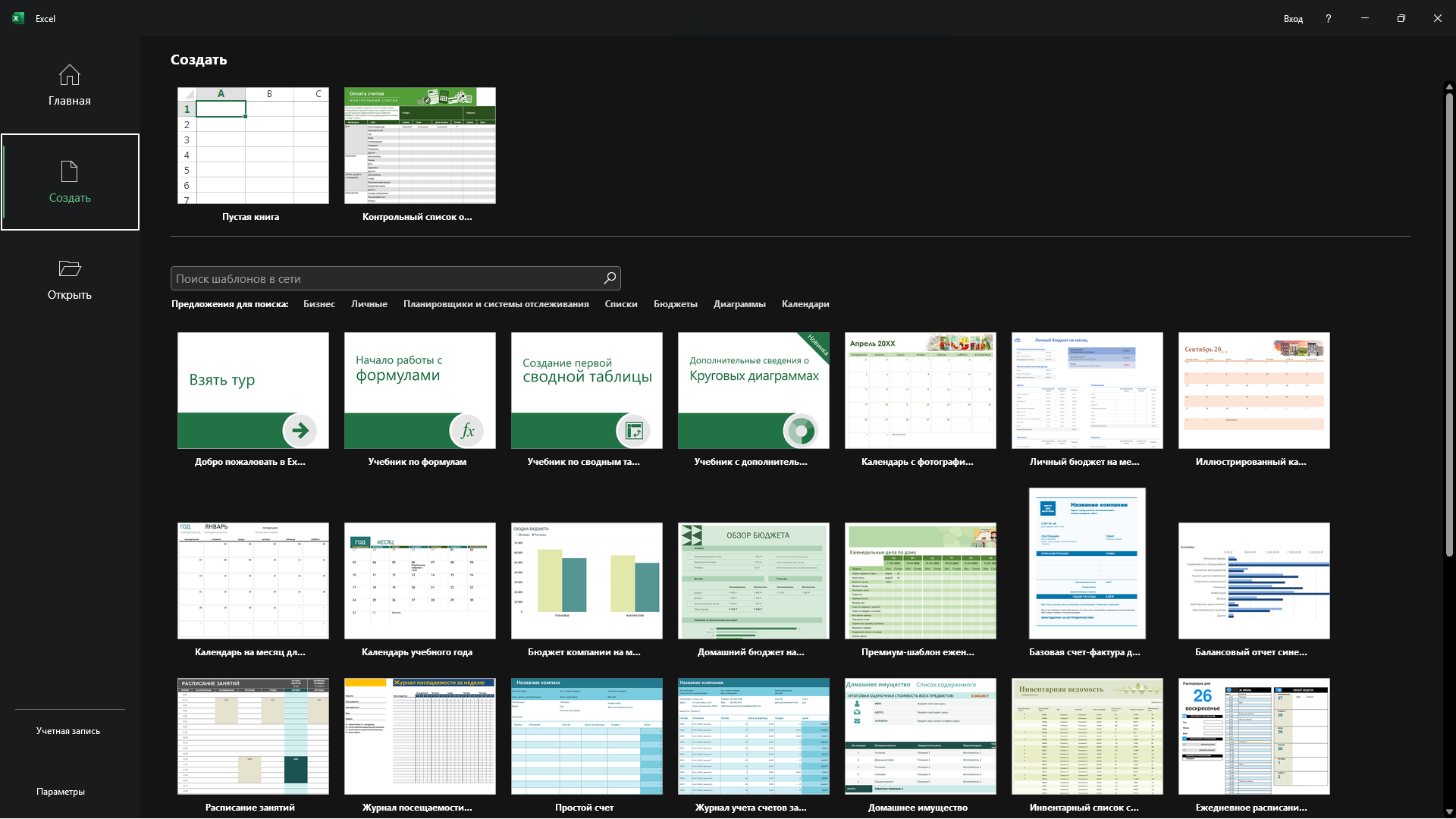
Task: Select the Календари search suggestion
Action: (x=805, y=304)
